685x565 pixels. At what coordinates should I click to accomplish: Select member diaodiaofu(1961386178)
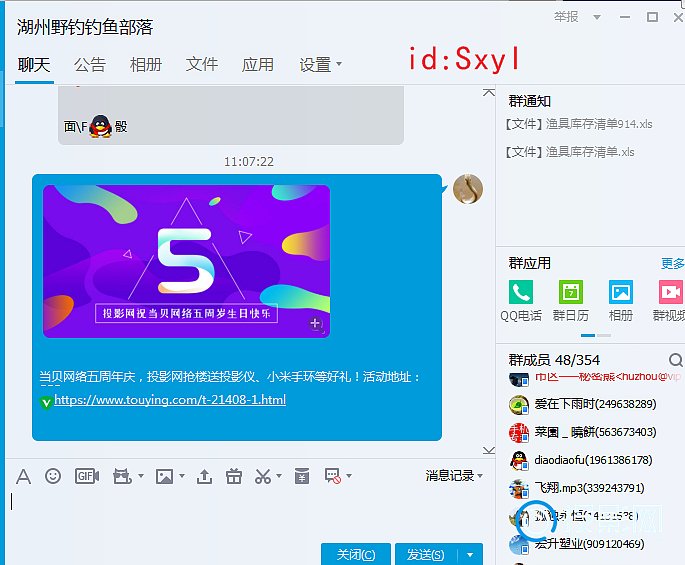[593, 460]
